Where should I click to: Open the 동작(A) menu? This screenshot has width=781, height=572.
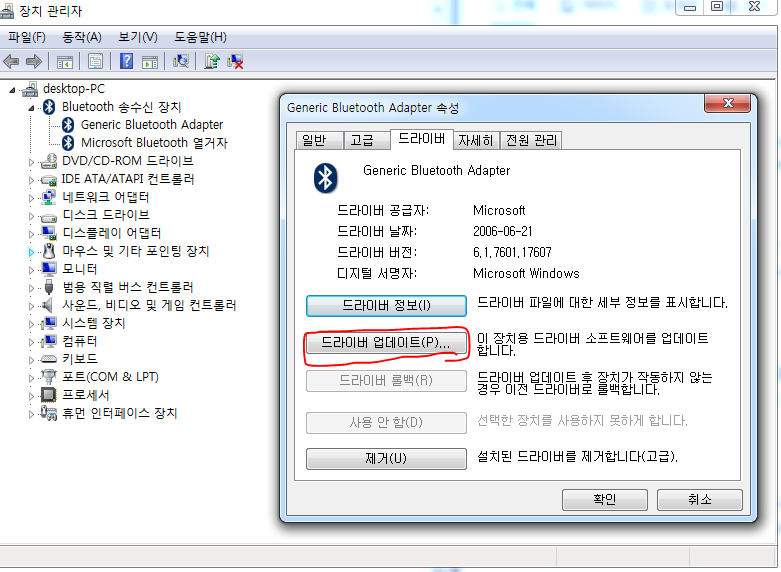[82, 37]
